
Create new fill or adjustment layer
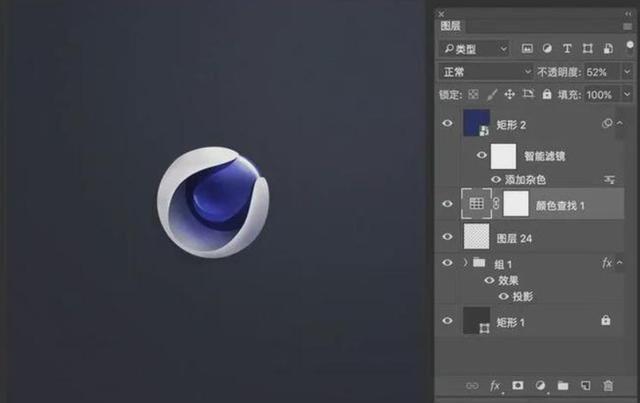(541, 385)
